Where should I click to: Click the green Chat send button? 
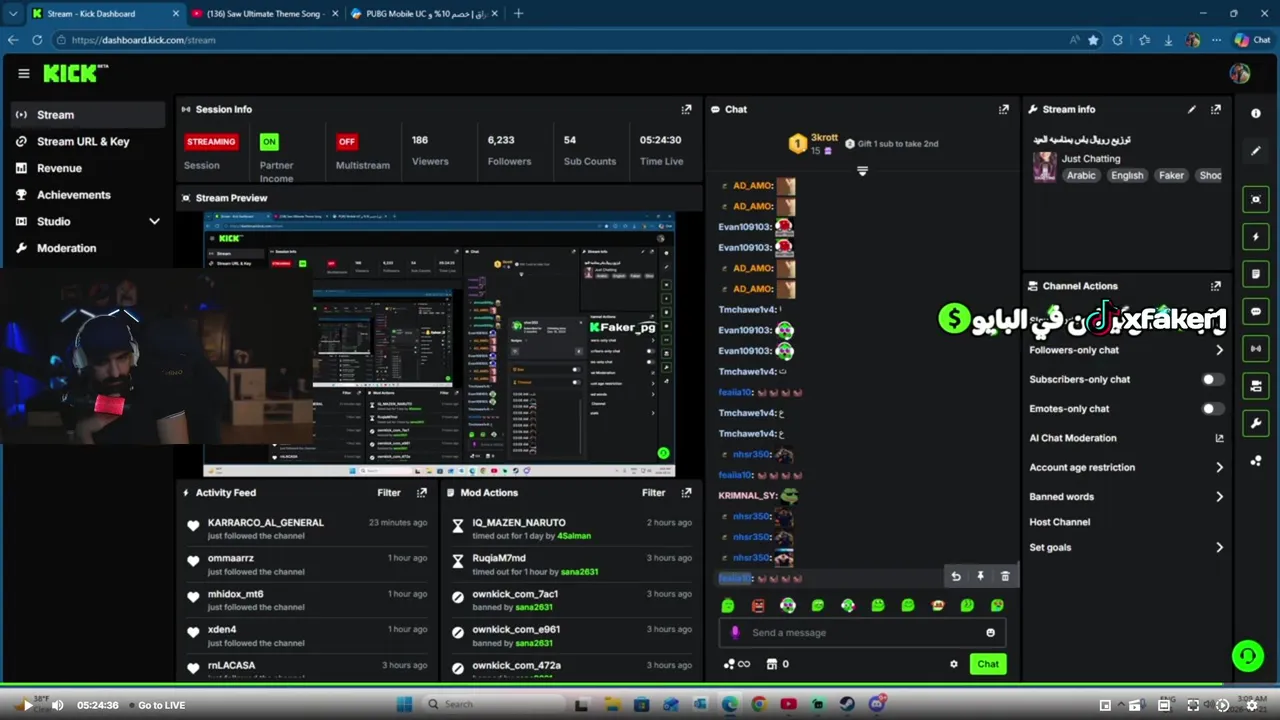click(x=988, y=664)
